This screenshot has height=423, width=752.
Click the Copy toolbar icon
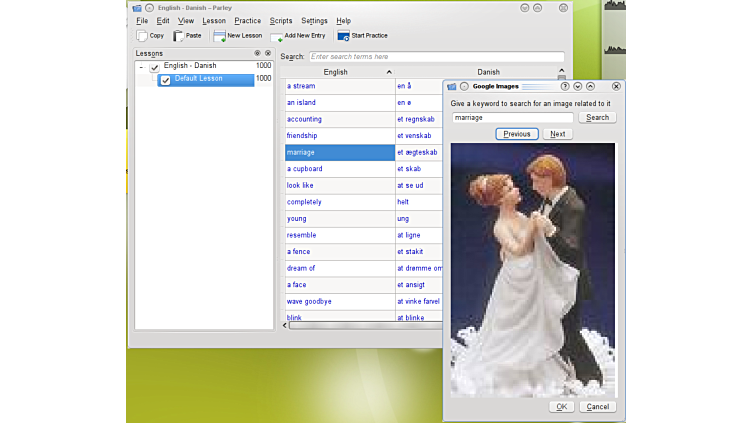pyautogui.click(x=142, y=35)
